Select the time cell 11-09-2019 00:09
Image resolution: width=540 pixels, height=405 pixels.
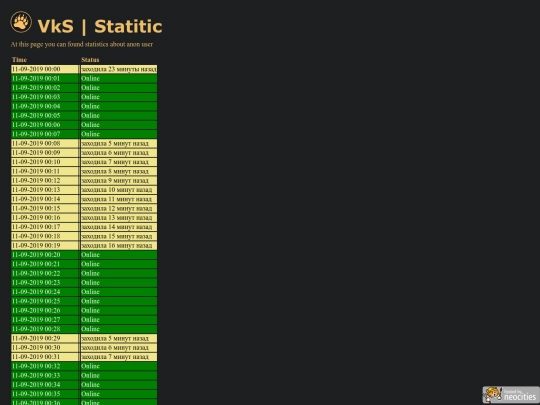(45, 153)
